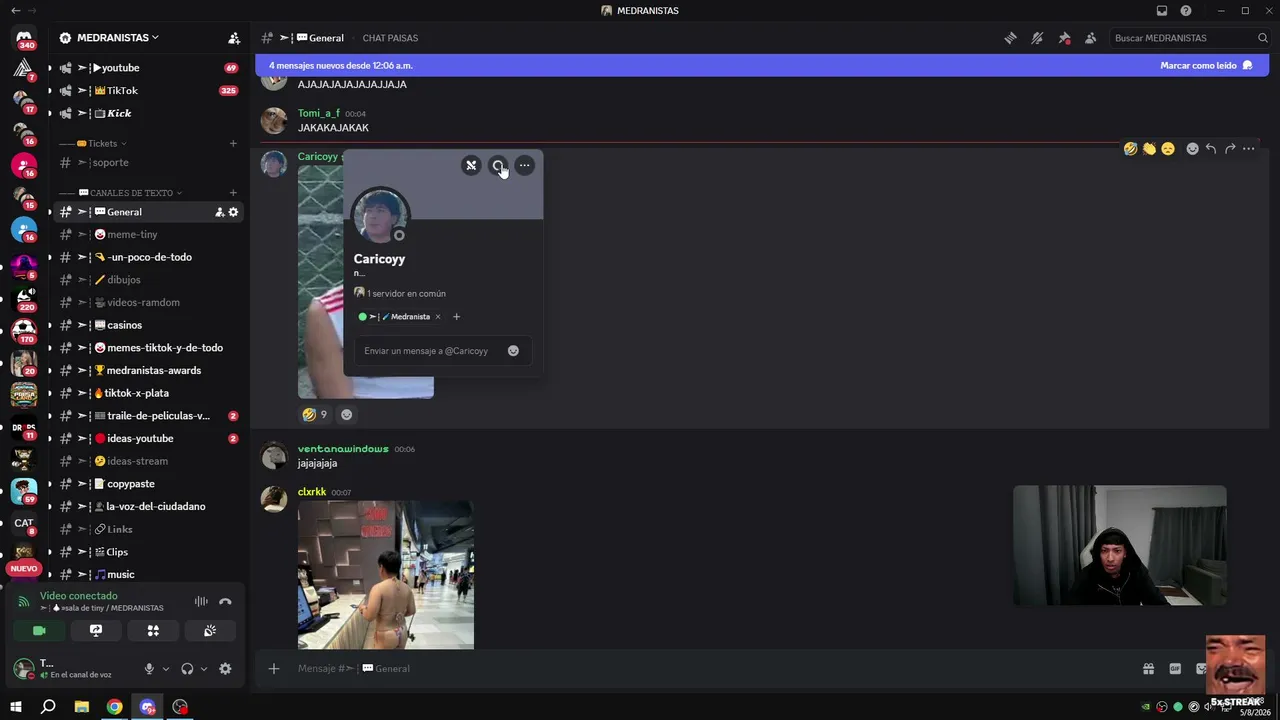The image size is (1280, 720).
Task: Open soundboard in voice panel
Action: [210, 631]
